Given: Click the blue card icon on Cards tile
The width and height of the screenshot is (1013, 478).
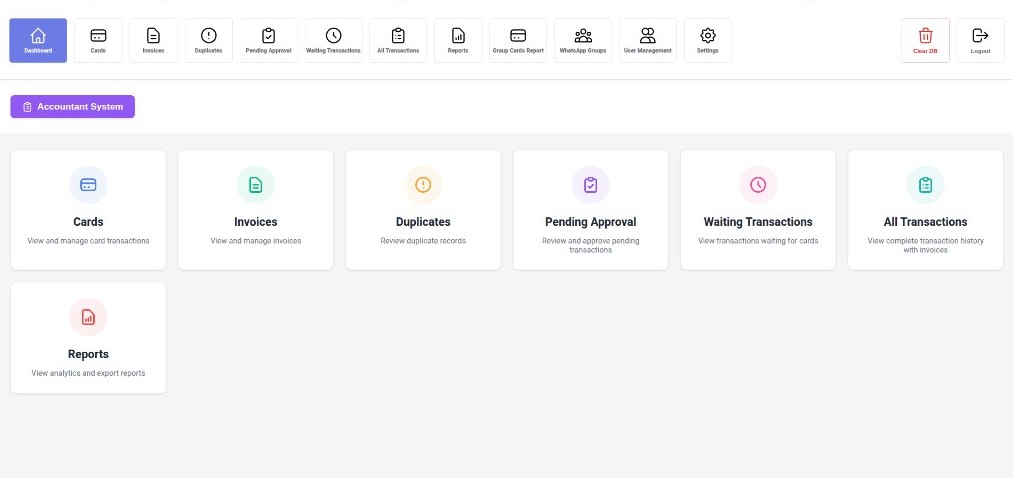Looking at the screenshot, I should (x=89, y=185).
